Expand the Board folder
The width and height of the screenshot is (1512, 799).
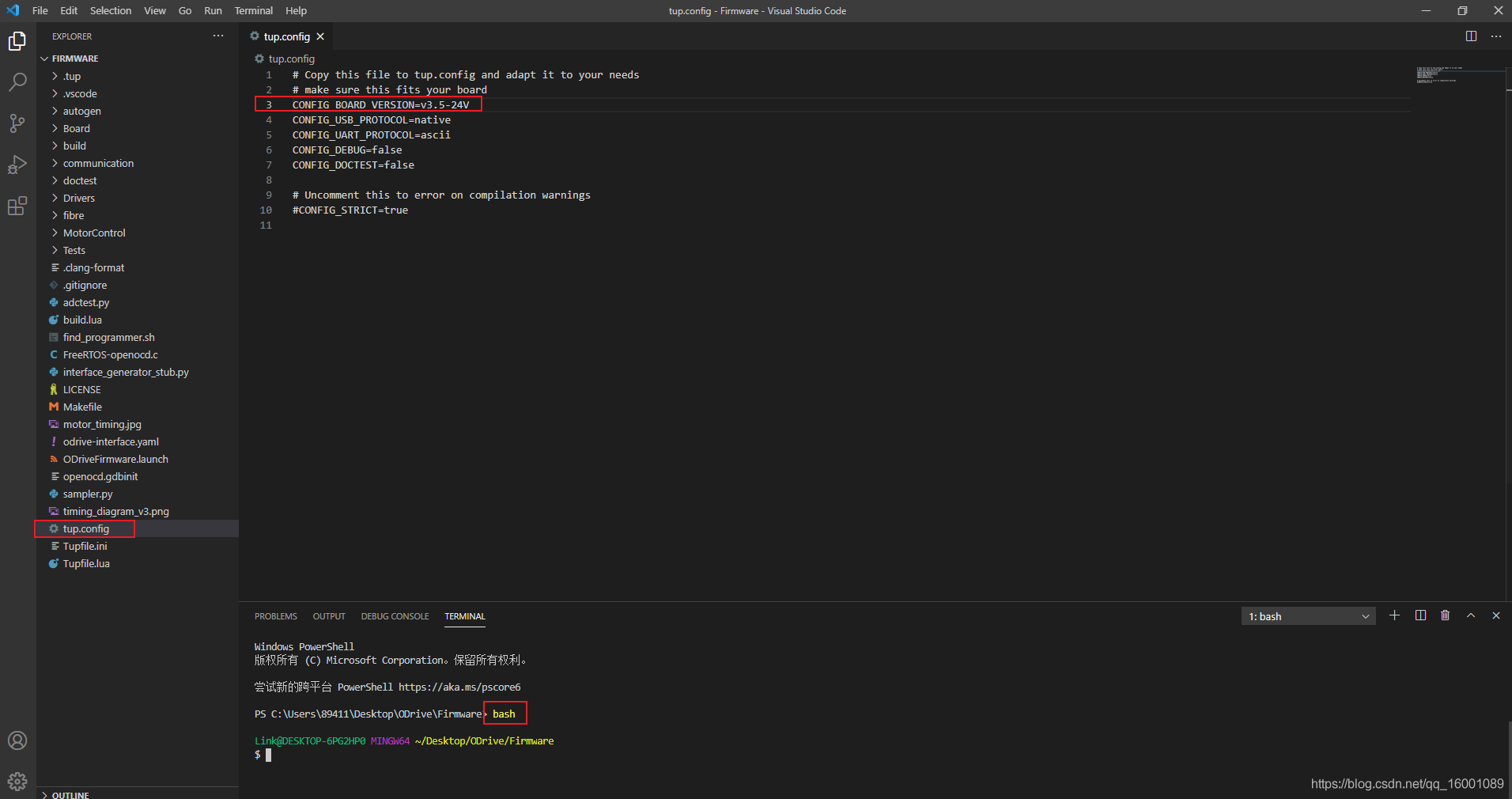77,128
